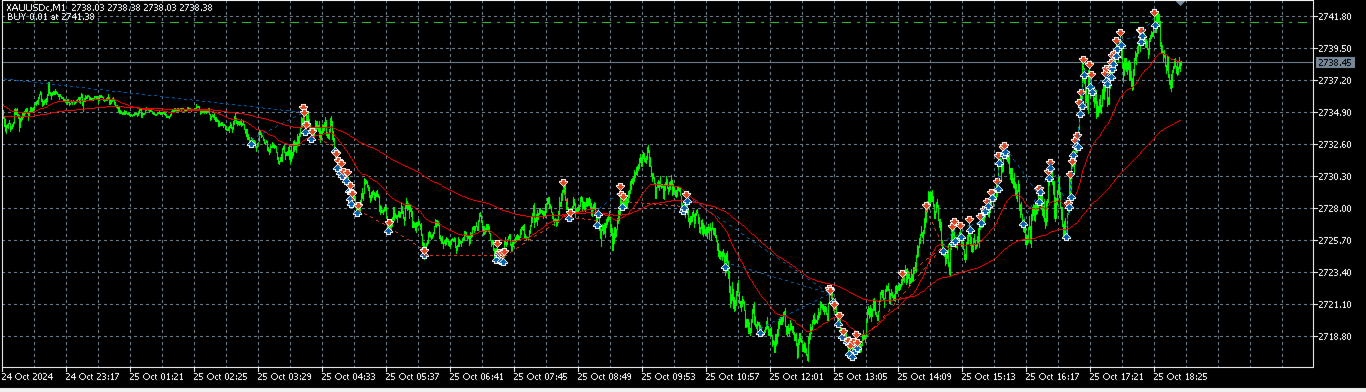Click the '25 Oct 18:25' time axis label

(1180, 377)
